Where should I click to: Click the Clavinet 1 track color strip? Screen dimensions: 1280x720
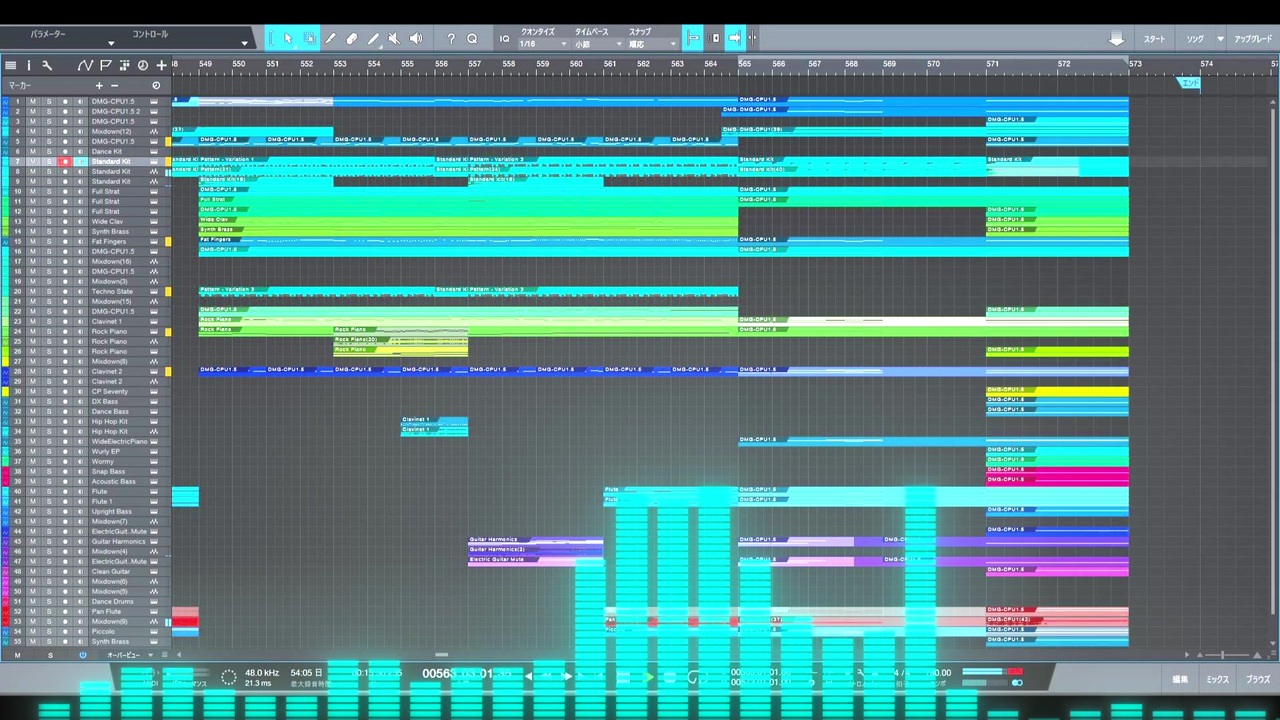click(5, 321)
